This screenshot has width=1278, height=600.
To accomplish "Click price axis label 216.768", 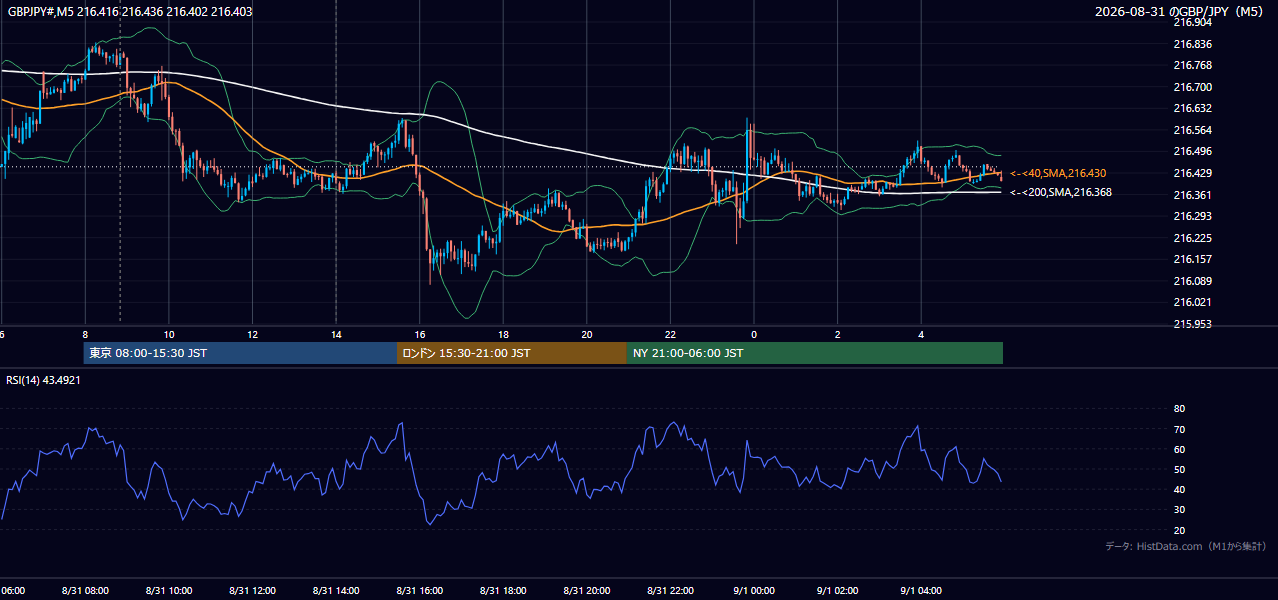I will coord(1192,66).
